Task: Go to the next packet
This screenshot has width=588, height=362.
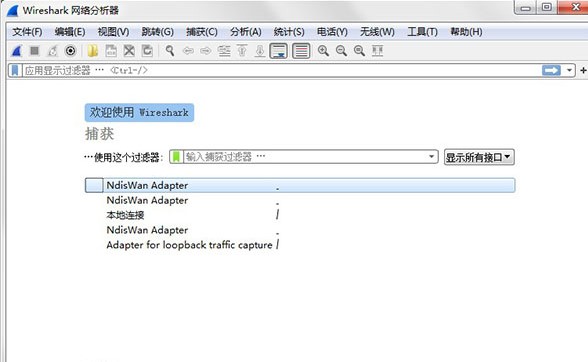Action: 206,51
